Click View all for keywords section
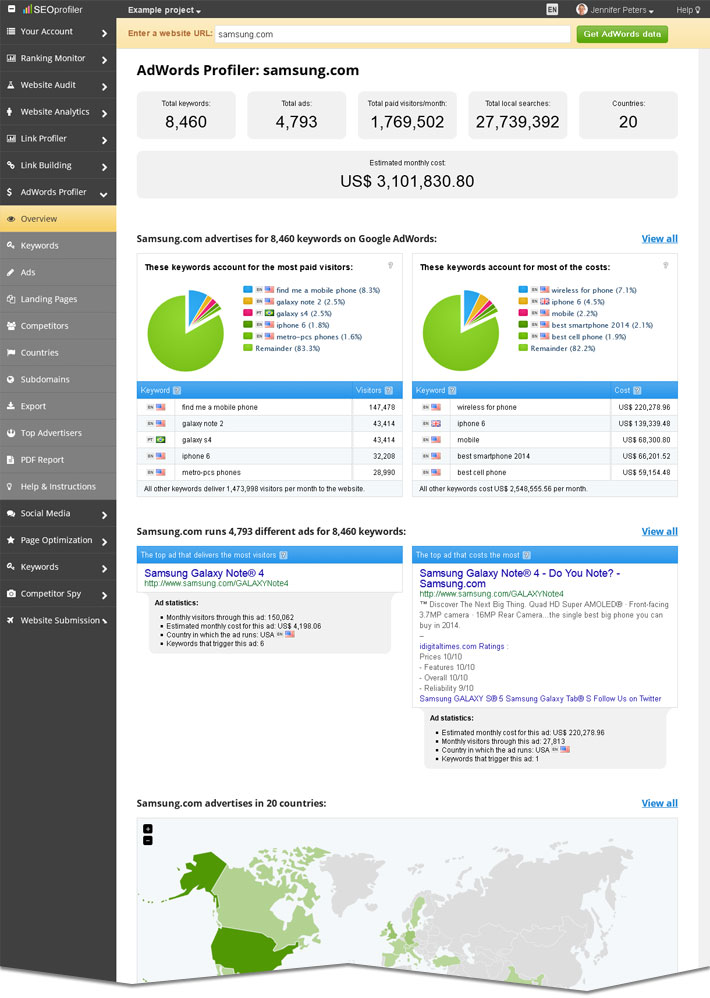710x998 pixels. coord(659,239)
